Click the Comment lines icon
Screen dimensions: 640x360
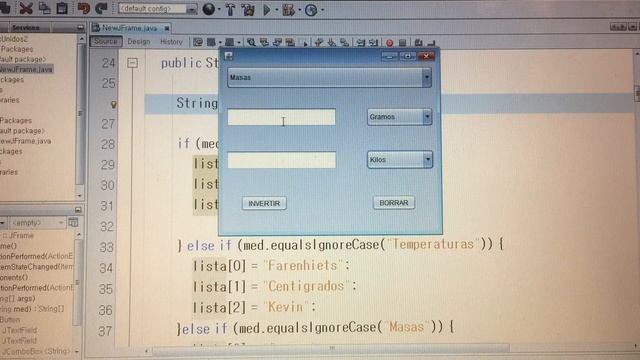[418, 42]
